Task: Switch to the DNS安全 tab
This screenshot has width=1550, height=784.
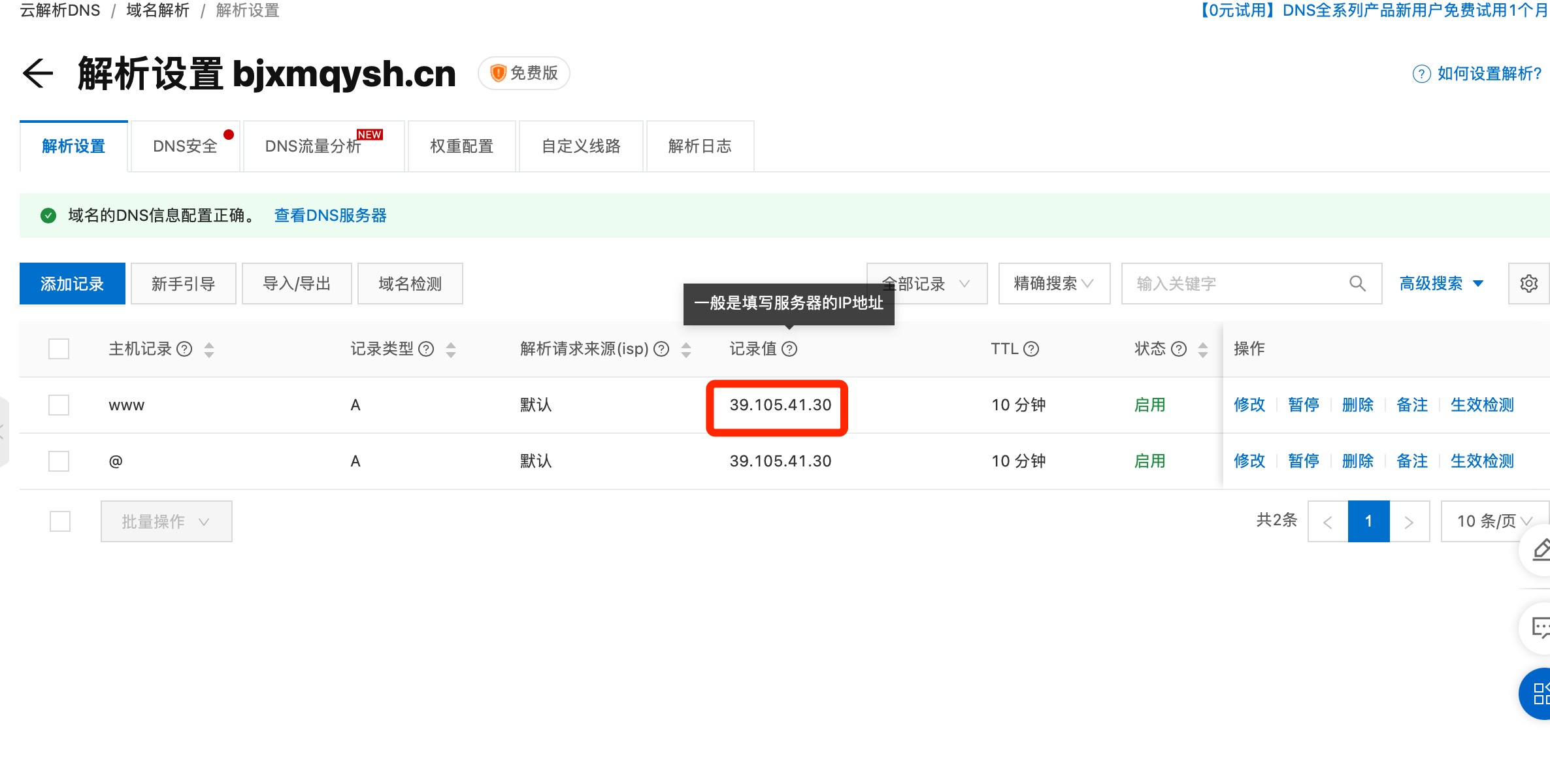Action: coord(185,146)
